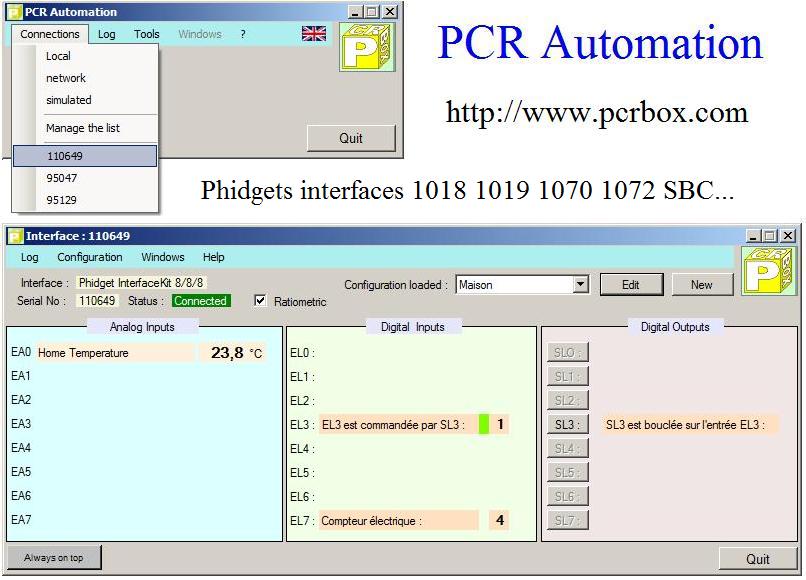Click the PCR cube logo in Interface window
This screenshot has height=580, width=806.
pos(767,270)
